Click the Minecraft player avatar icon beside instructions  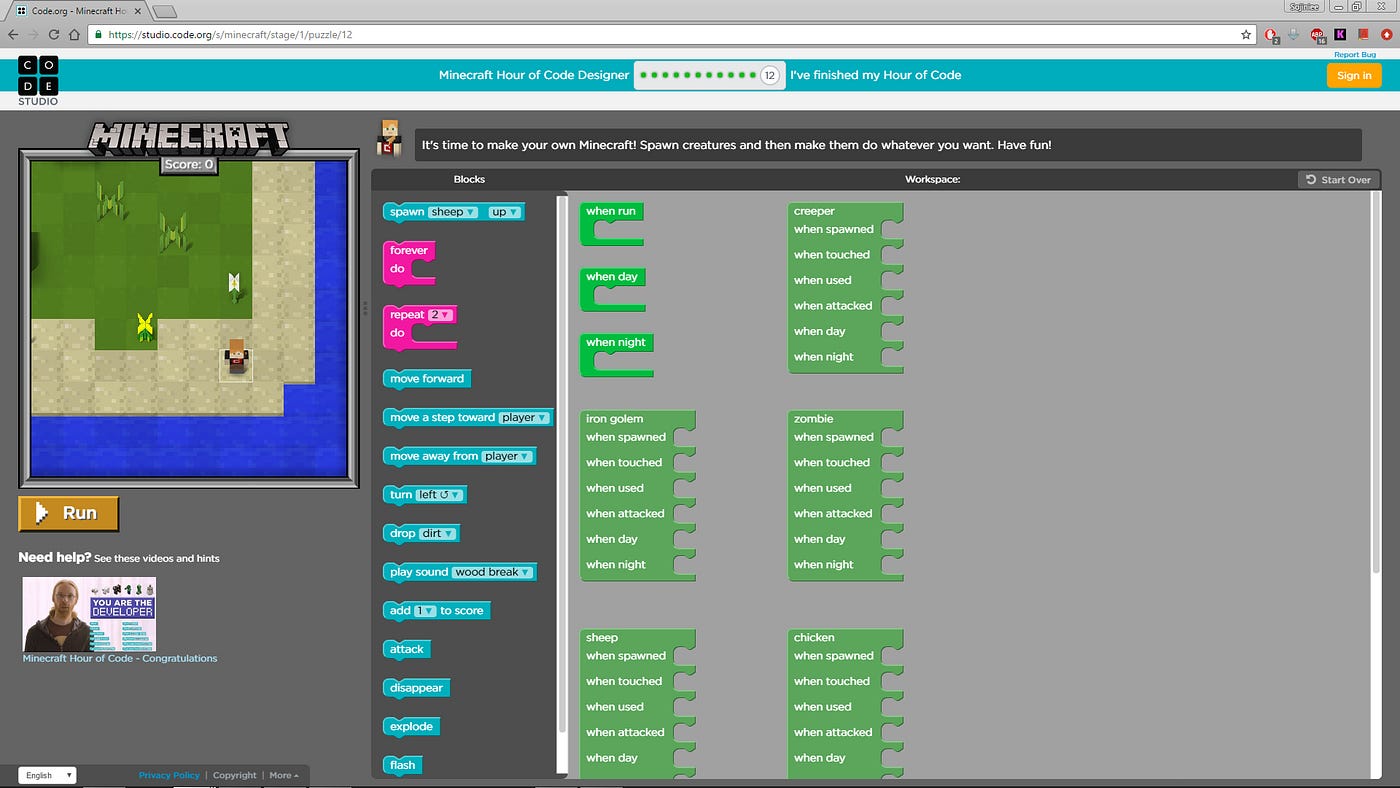[x=387, y=138]
